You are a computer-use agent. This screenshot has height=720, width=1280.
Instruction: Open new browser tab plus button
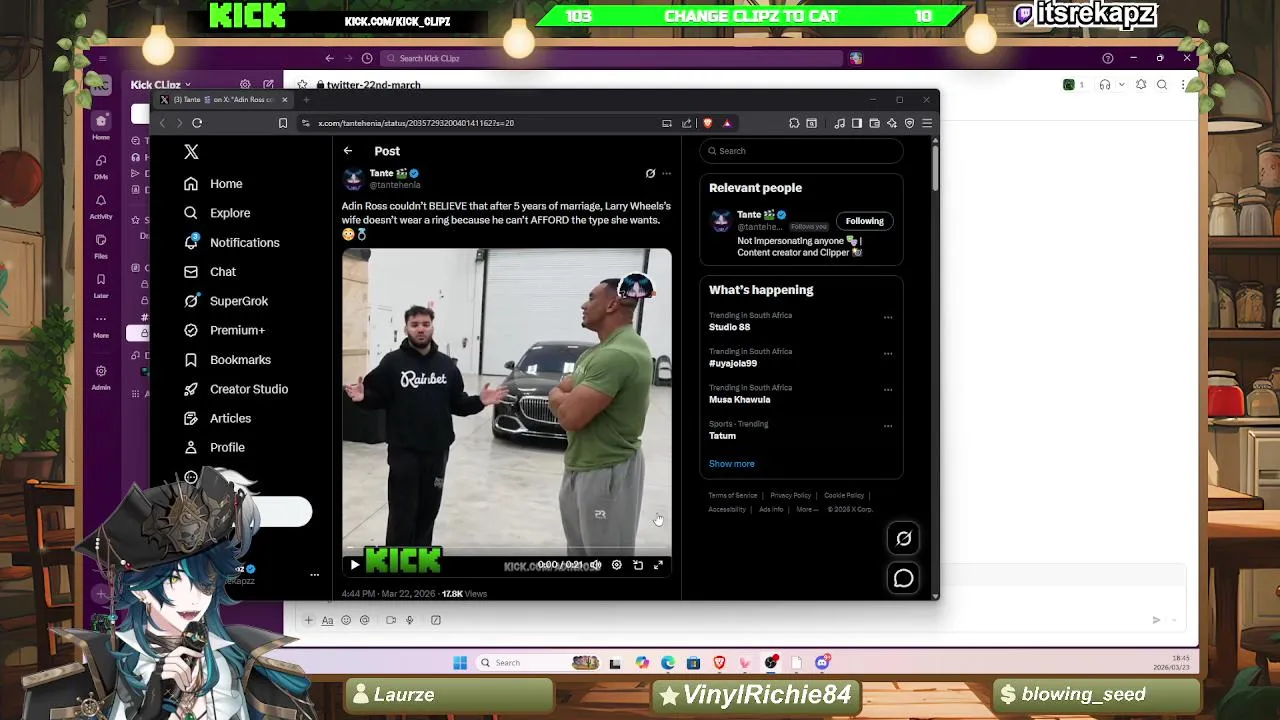(x=307, y=100)
